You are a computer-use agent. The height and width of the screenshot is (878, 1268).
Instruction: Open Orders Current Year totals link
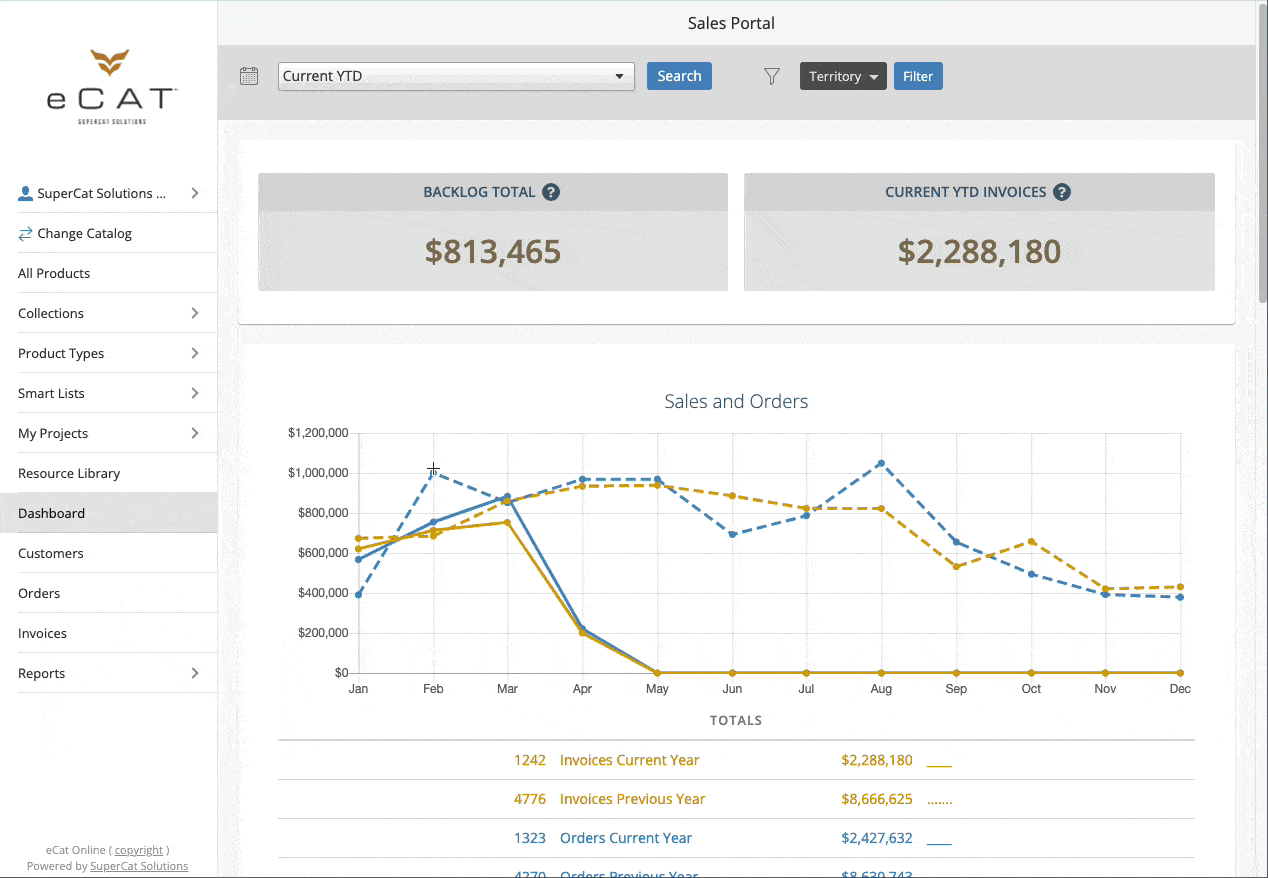coord(626,838)
